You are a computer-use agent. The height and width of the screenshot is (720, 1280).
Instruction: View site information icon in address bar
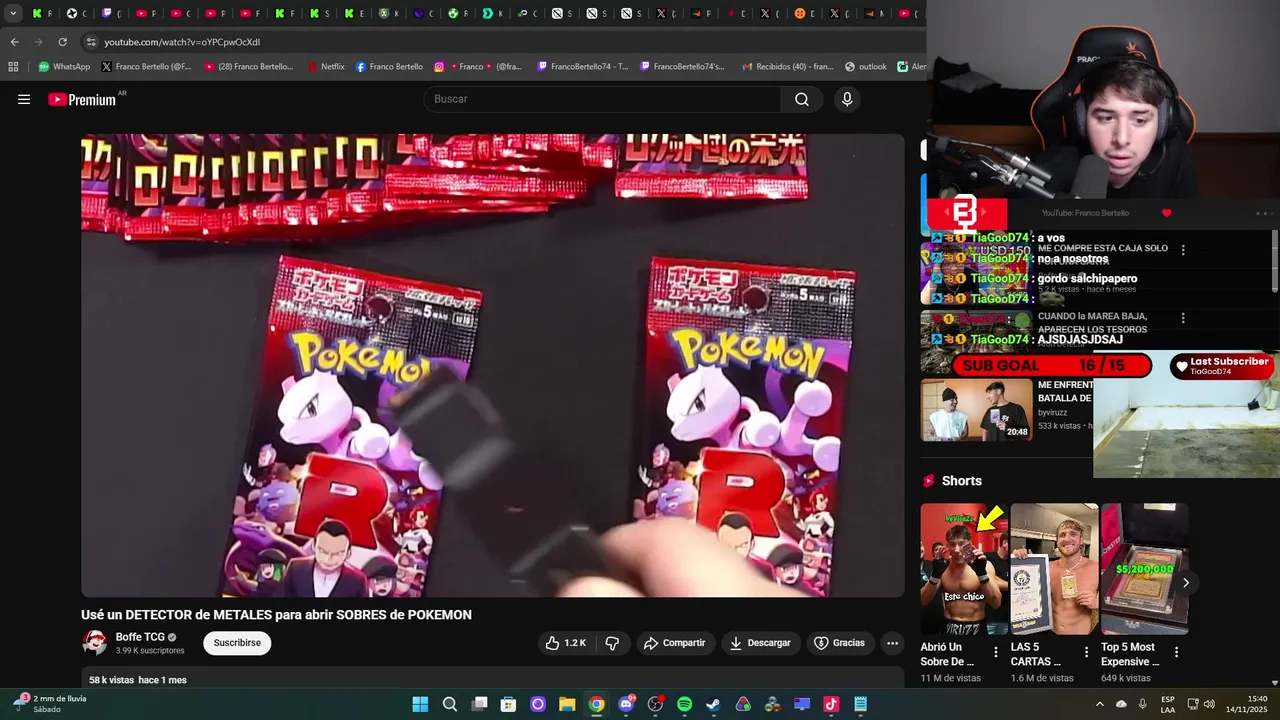[x=91, y=42]
